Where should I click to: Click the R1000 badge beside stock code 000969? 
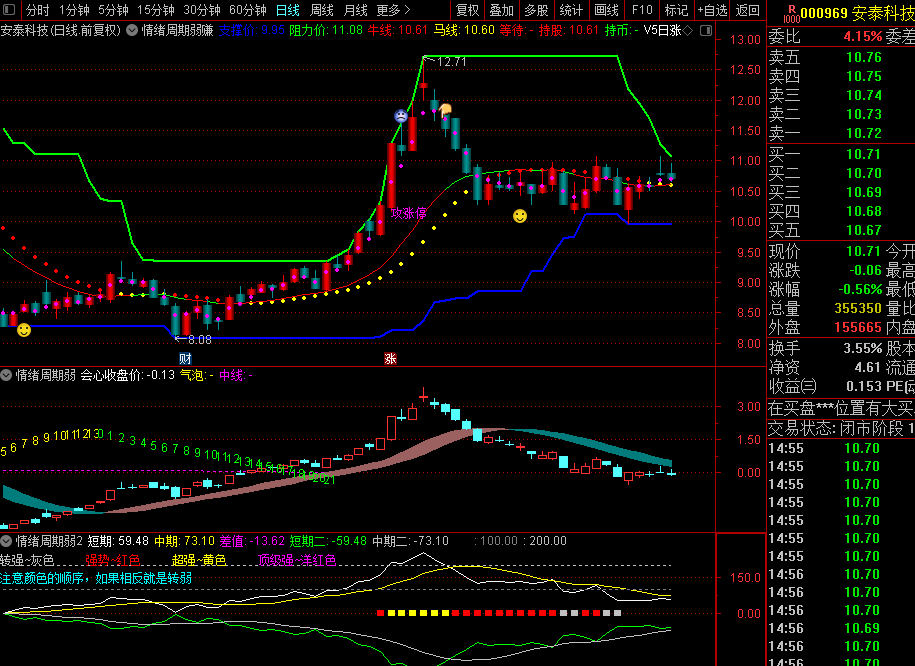(790, 12)
